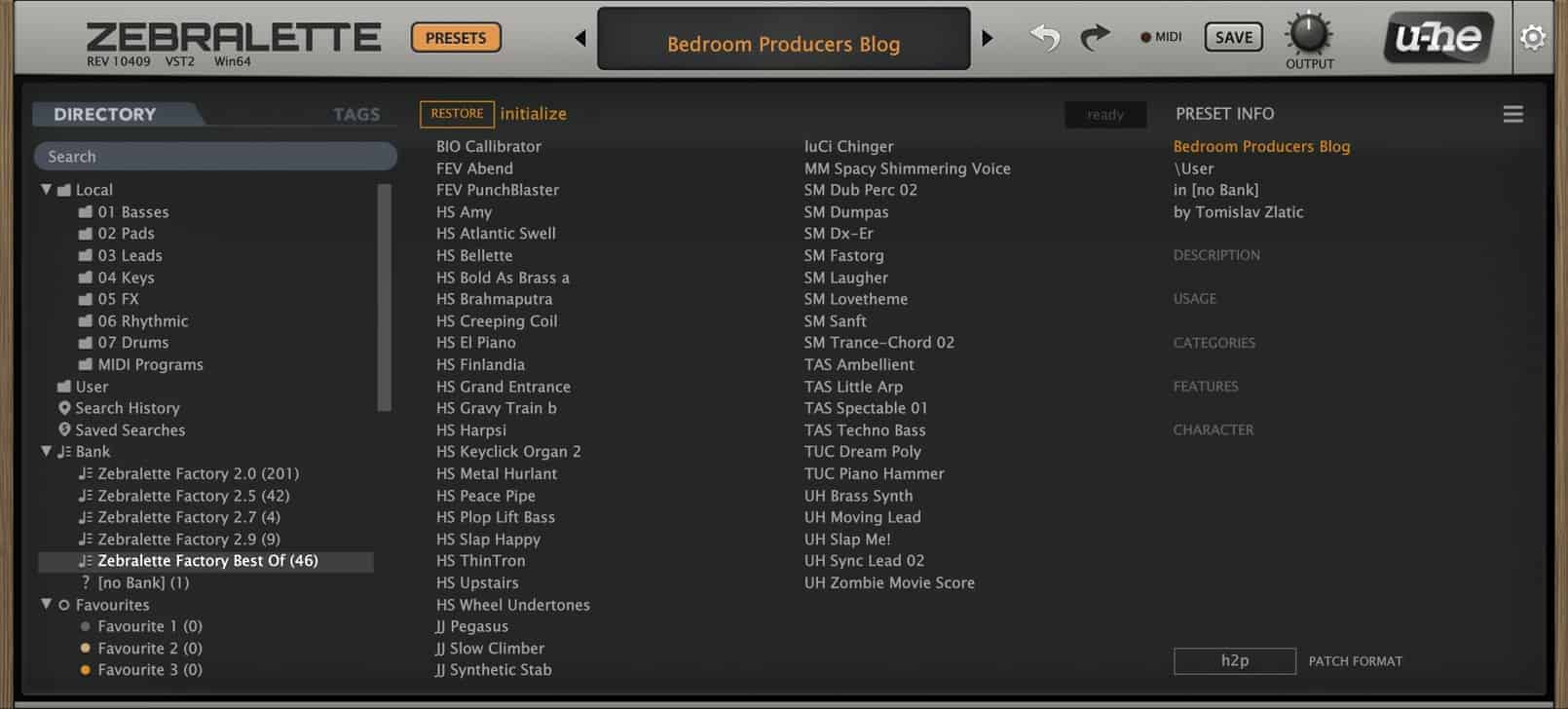
Task: Load preset HS Grand Entrance
Action: tap(504, 387)
